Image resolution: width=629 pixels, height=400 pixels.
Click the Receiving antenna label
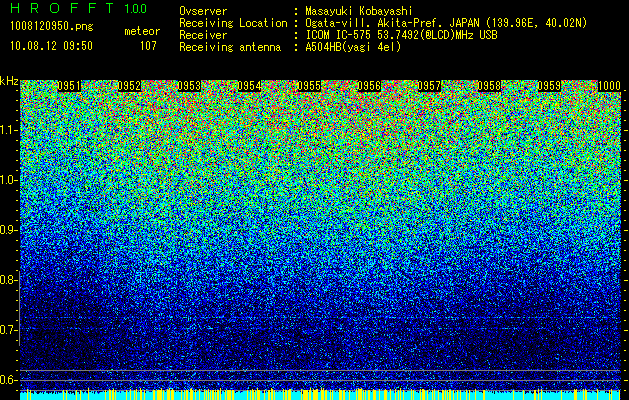[x=230, y=47]
